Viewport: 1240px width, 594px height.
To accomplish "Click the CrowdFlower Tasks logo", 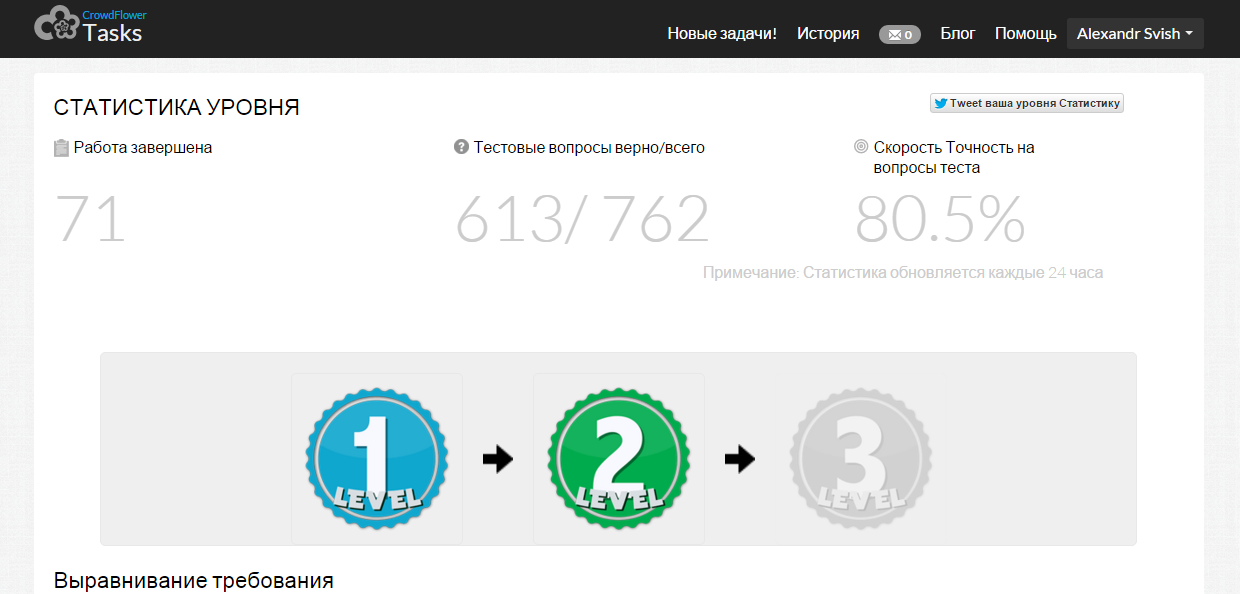I will tap(88, 26).
